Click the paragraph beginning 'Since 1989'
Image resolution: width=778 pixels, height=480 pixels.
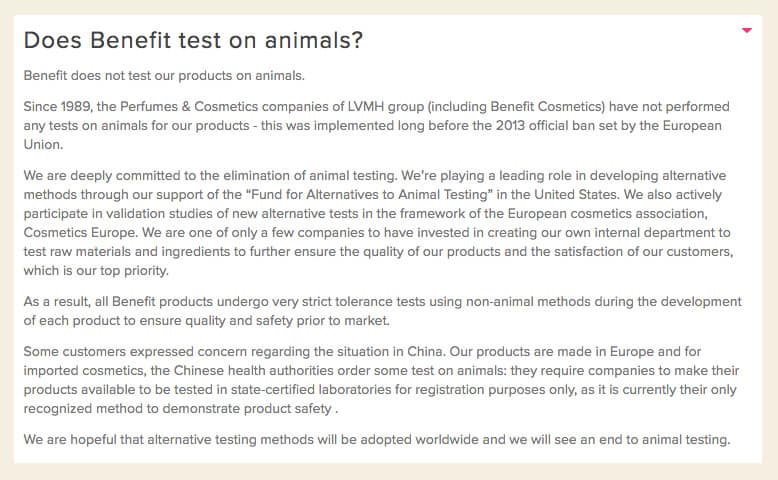click(377, 126)
